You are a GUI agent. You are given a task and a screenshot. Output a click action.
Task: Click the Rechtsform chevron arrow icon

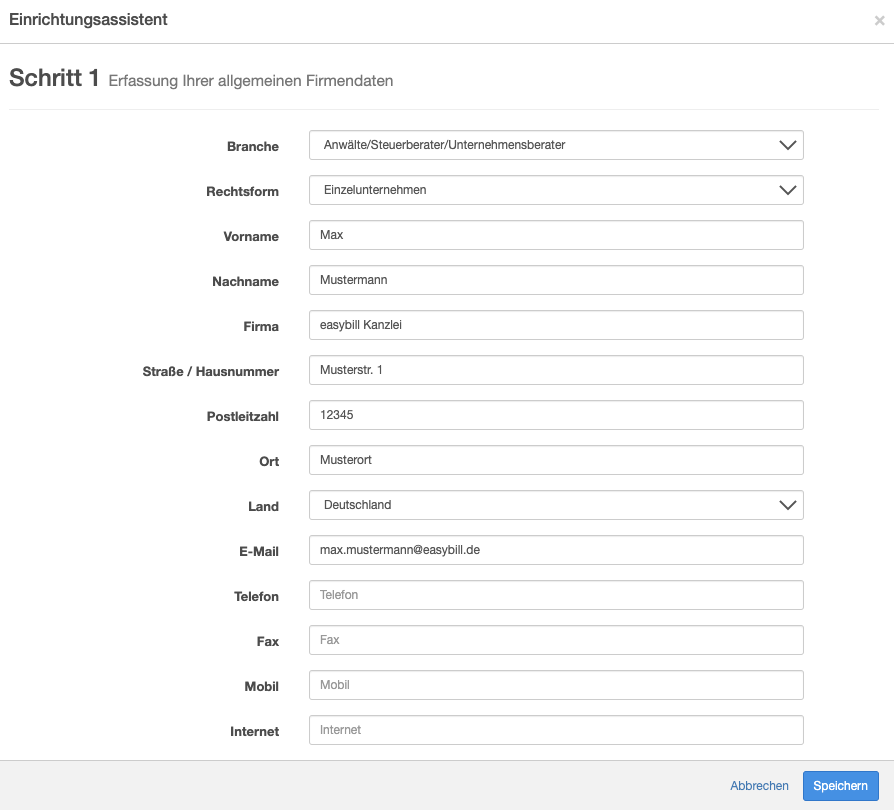click(x=787, y=190)
